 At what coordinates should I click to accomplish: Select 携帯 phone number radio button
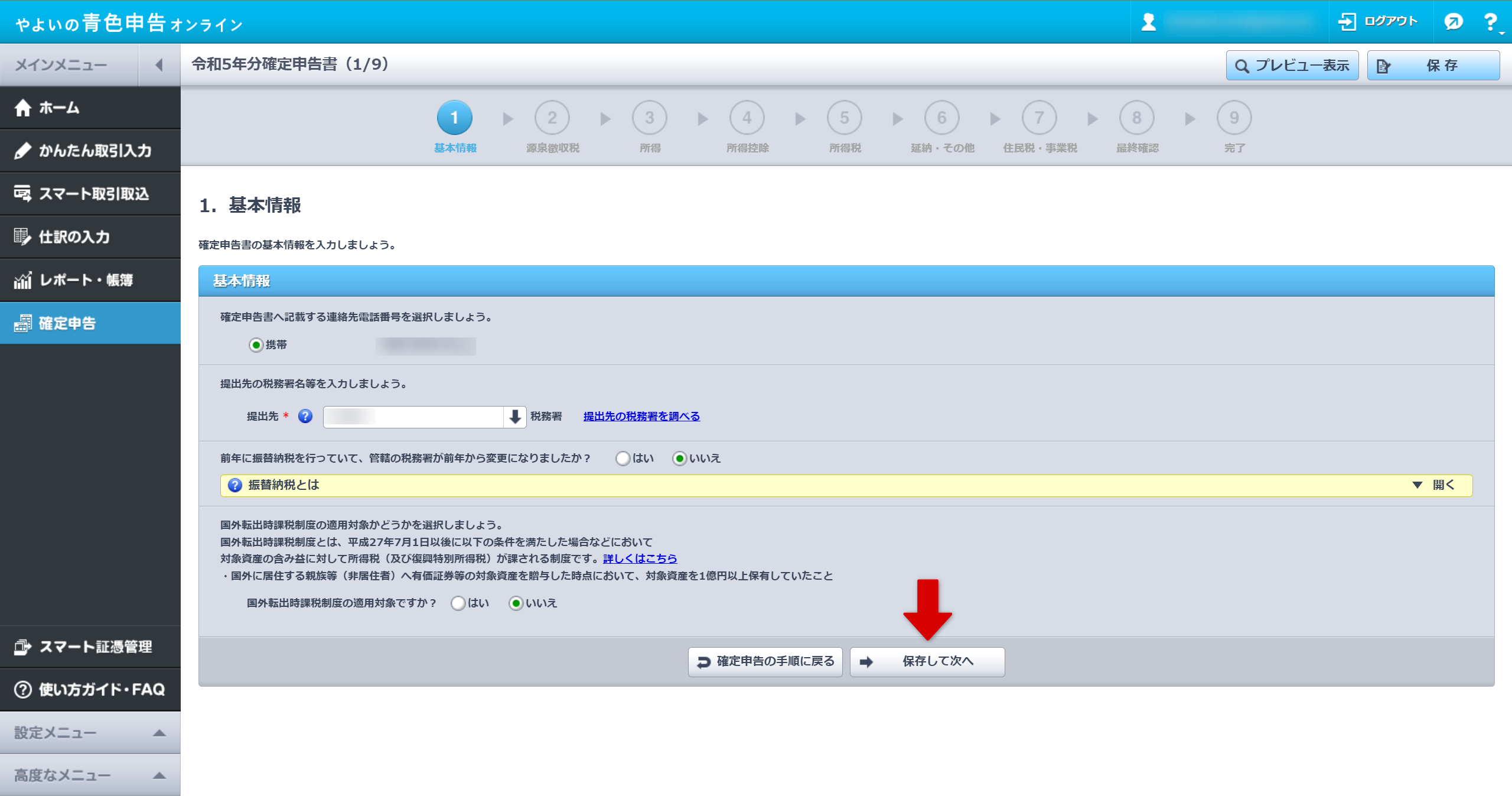pyautogui.click(x=256, y=345)
